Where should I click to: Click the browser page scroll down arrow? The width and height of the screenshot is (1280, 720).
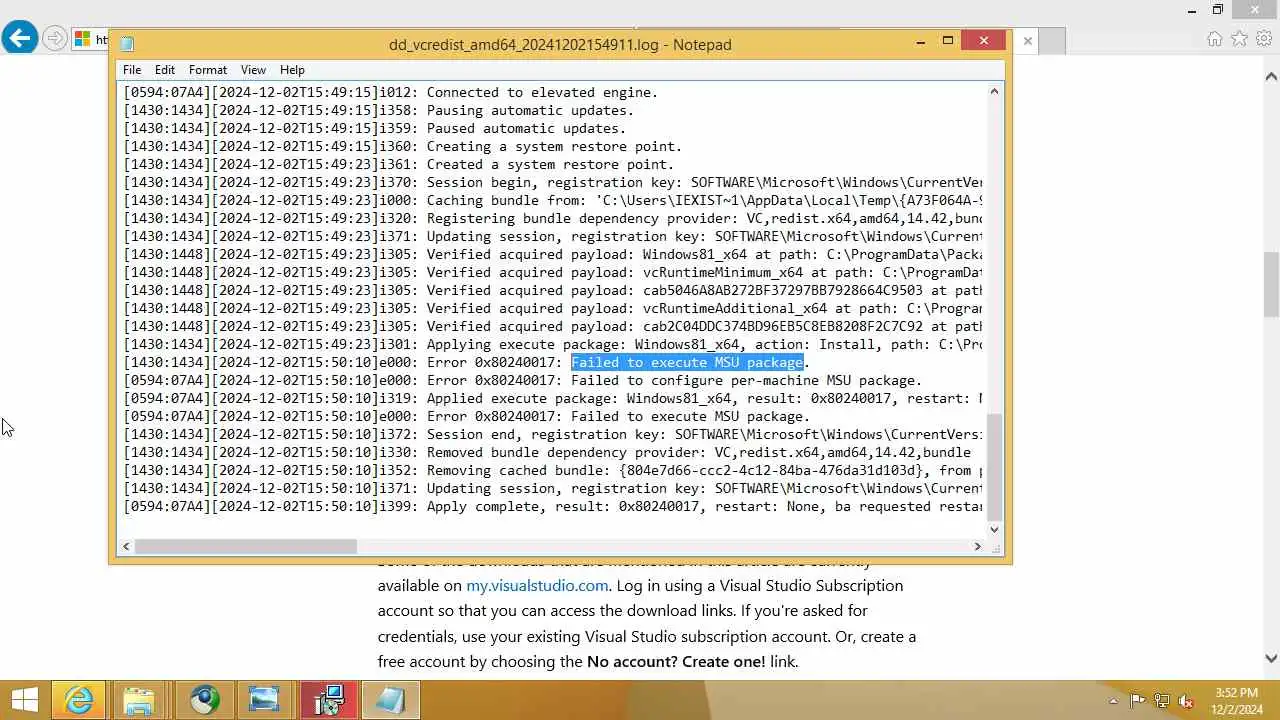tap(1271, 658)
